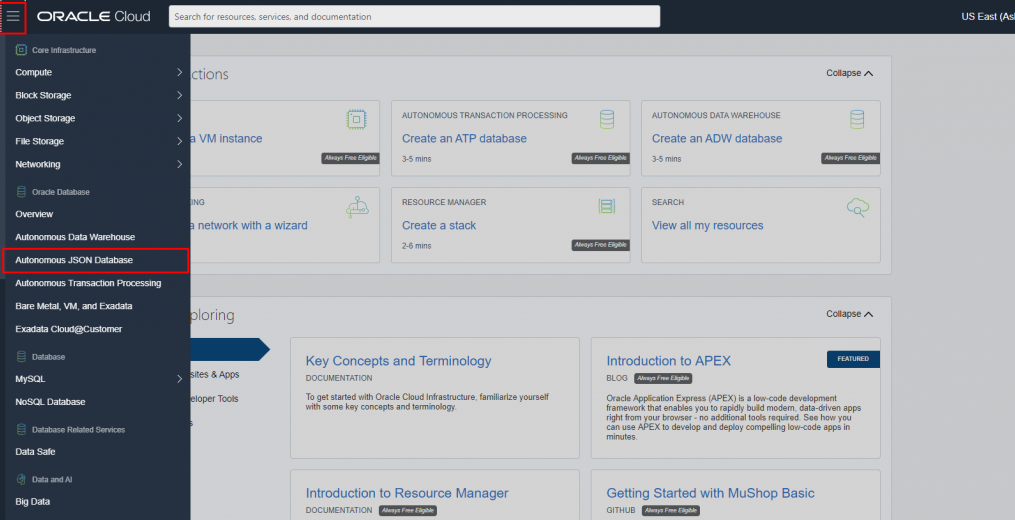Open File Storage menu item
1015x520 pixels.
tap(39, 141)
